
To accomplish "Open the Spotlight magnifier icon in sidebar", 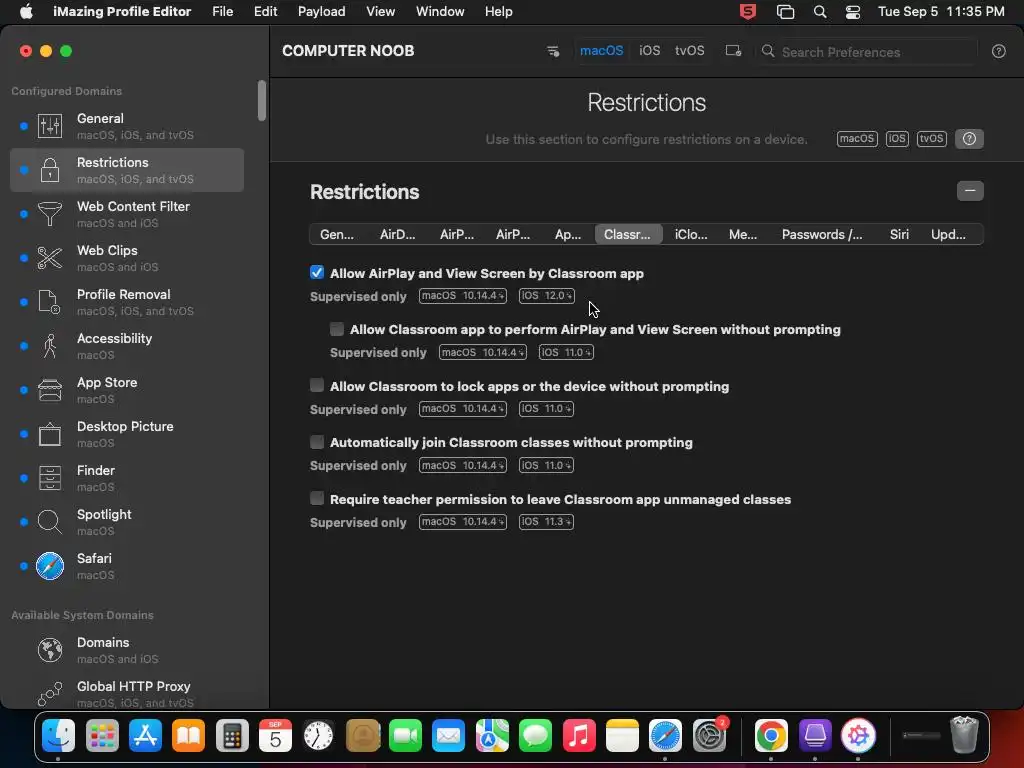I will coord(50,522).
